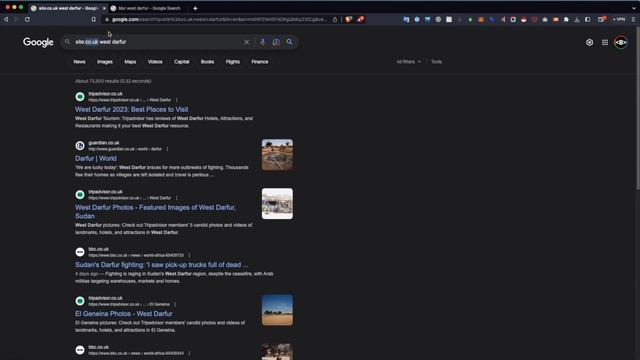Filter results by Finance
The height and width of the screenshot is (360, 640).
tap(260, 62)
